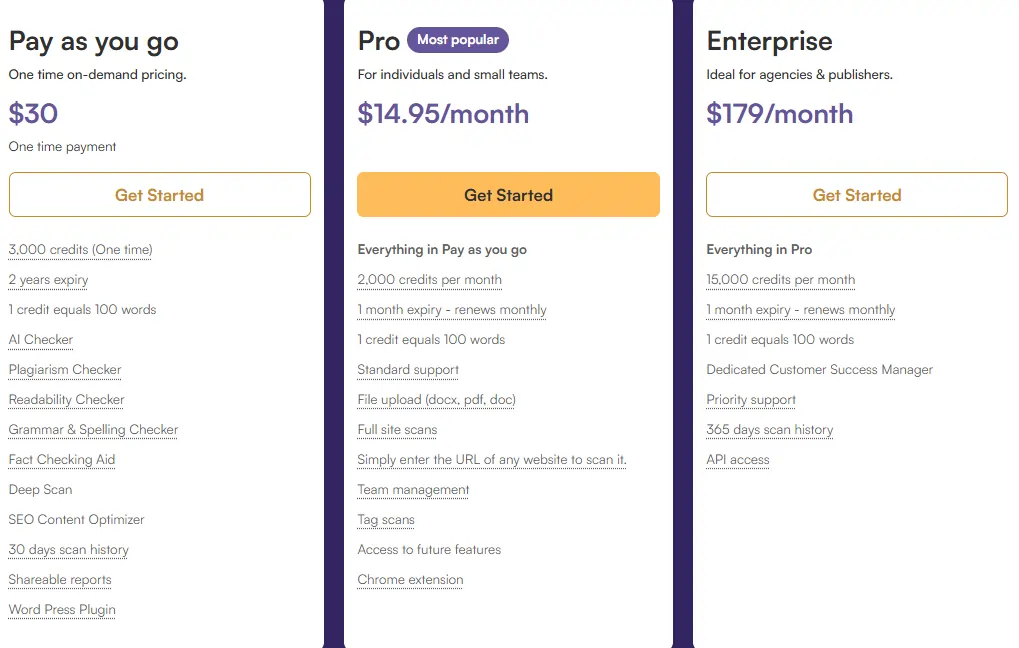Click the Team management link
Viewport: 1019px width, 648px height.
pos(413,490)
